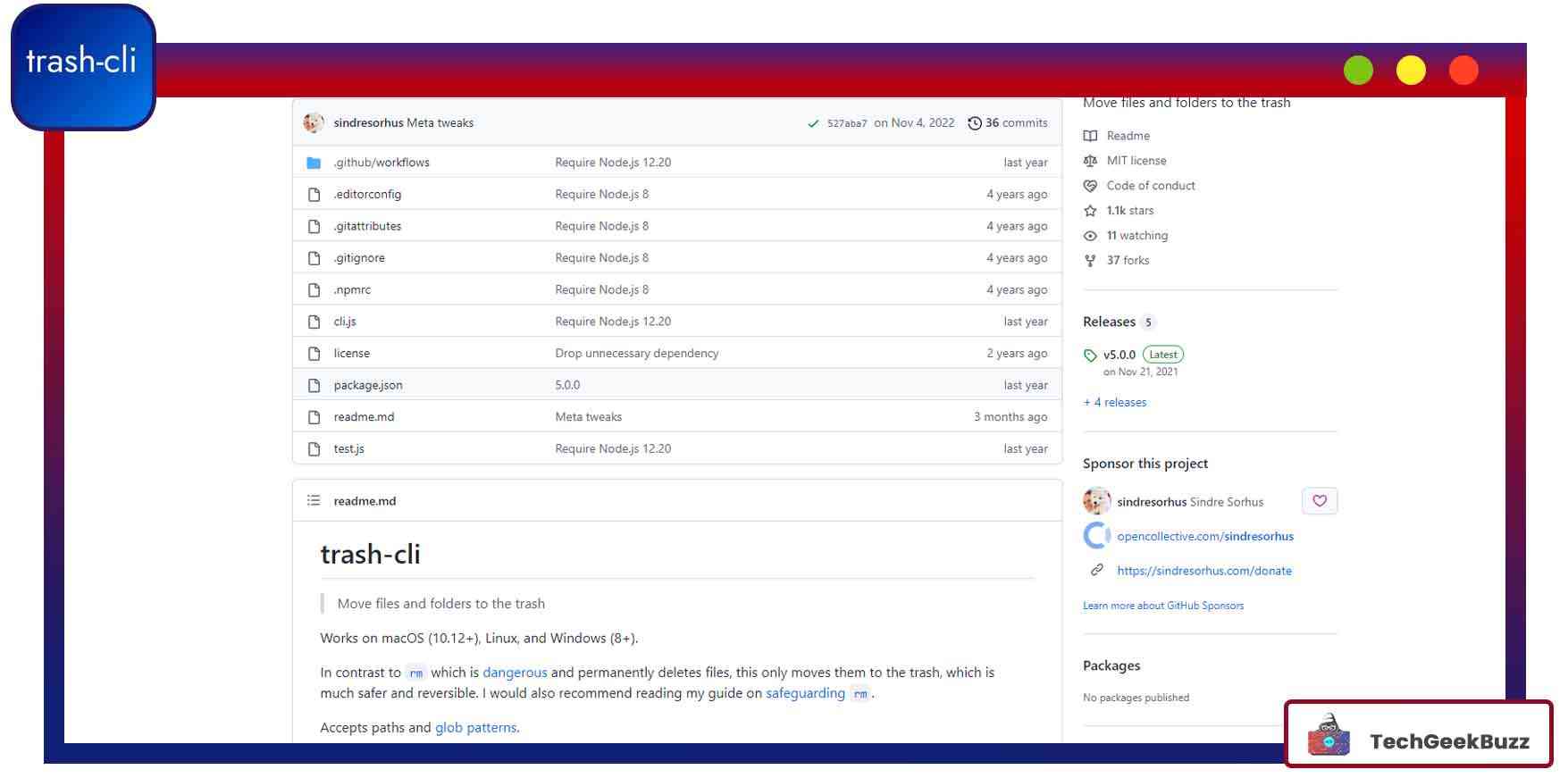
Task: Open the package.json file
Action: [x=368, y=385]
